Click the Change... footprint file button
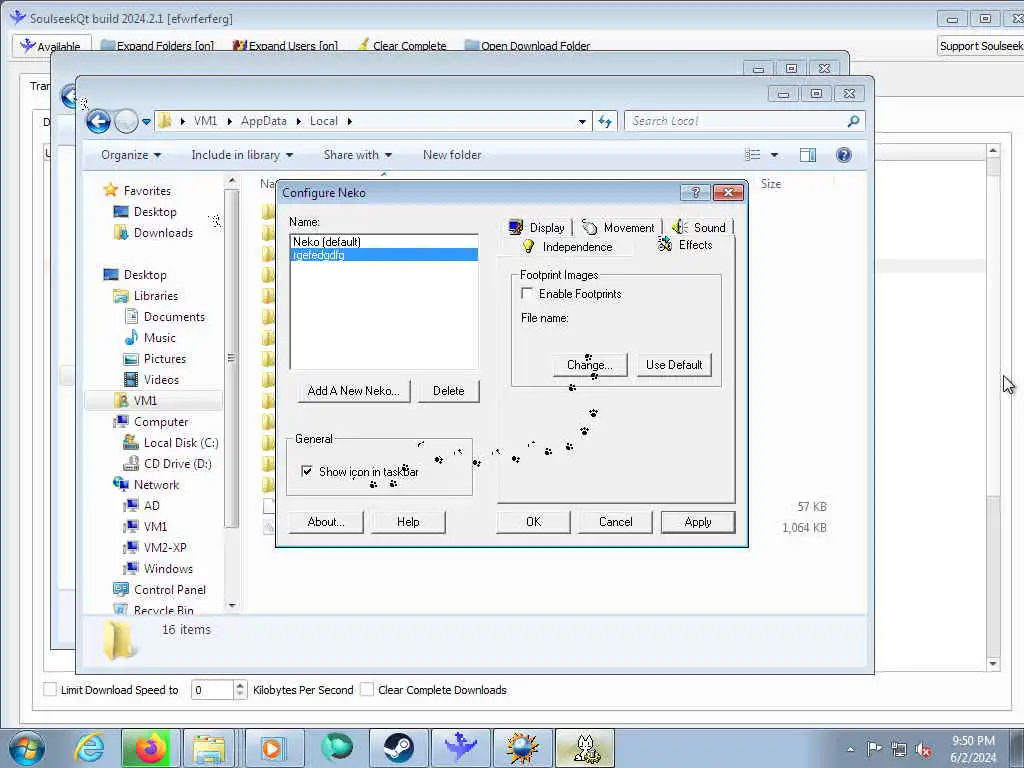The width and height of the screenshot is (1024, 768). (590, 364)
